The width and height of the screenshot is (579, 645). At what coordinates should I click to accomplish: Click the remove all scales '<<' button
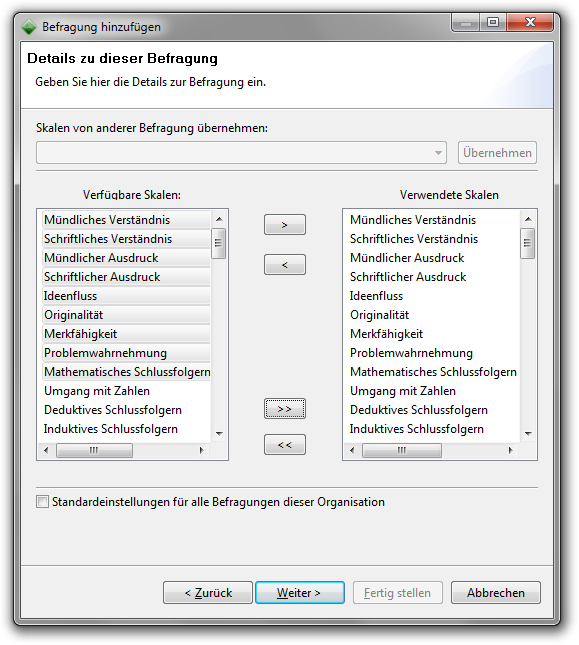point(285,444)
